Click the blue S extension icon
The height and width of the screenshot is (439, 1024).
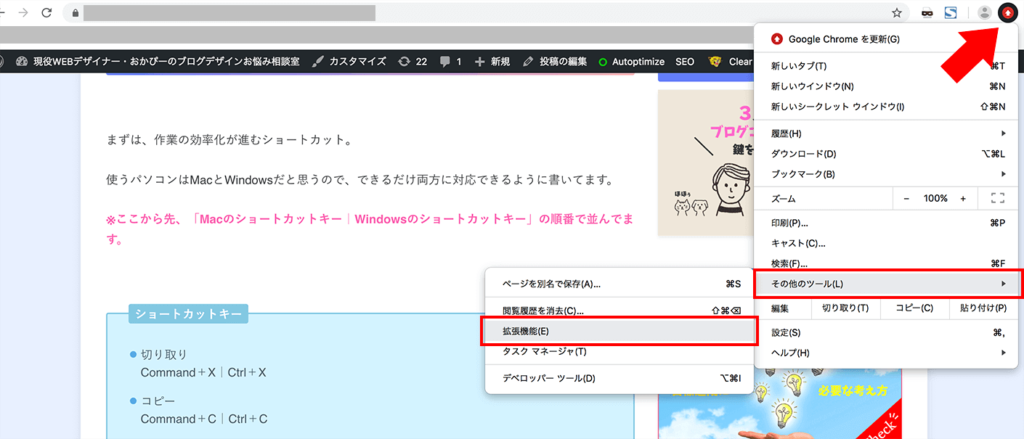(951, 12)
